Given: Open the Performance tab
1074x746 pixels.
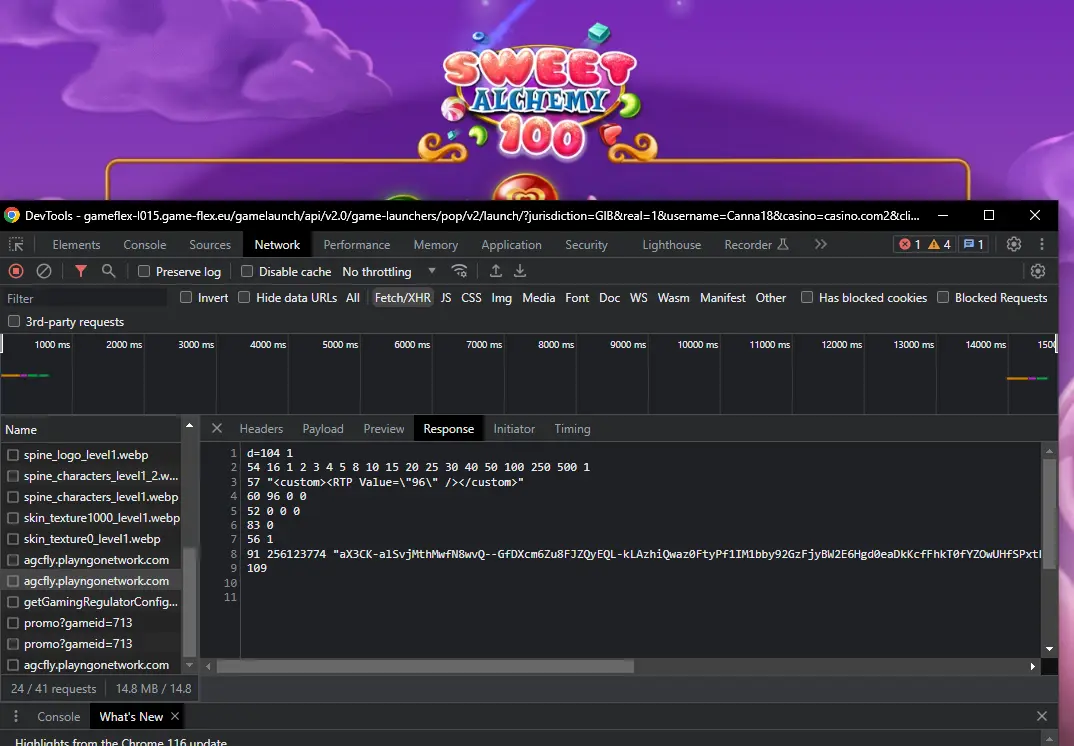Looking at the screenshot, I should 357,245.
